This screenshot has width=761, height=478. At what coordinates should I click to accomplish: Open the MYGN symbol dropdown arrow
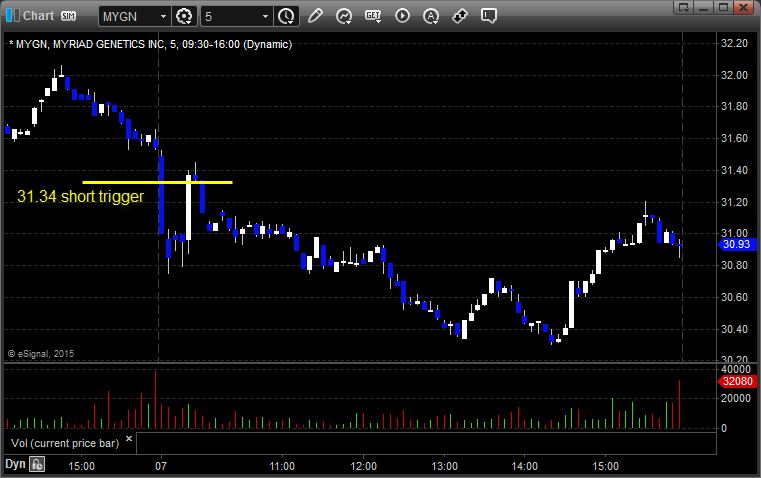point(164,16)
